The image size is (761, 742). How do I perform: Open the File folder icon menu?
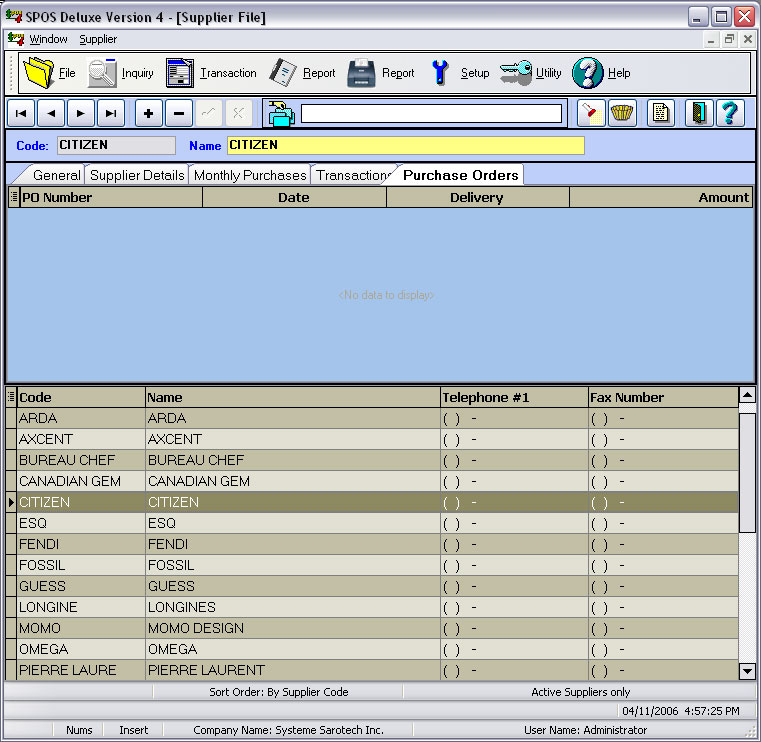[39, 73]
